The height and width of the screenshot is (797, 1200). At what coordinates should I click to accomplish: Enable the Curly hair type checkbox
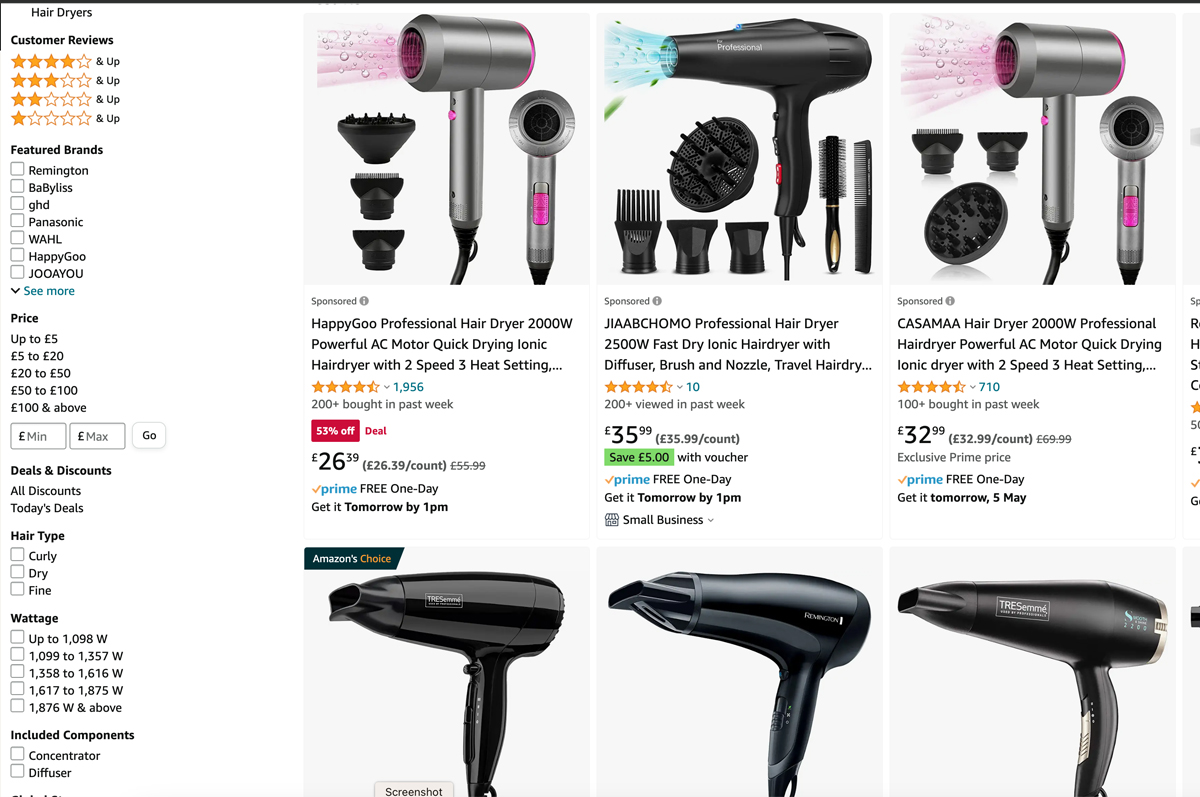point(17,555)
